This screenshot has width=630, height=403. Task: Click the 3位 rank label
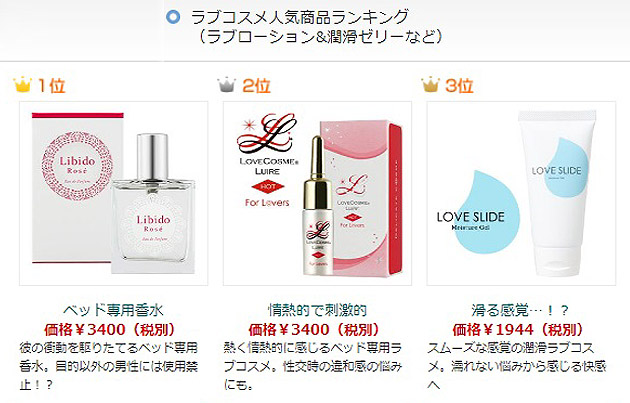[x=460, y=86]
